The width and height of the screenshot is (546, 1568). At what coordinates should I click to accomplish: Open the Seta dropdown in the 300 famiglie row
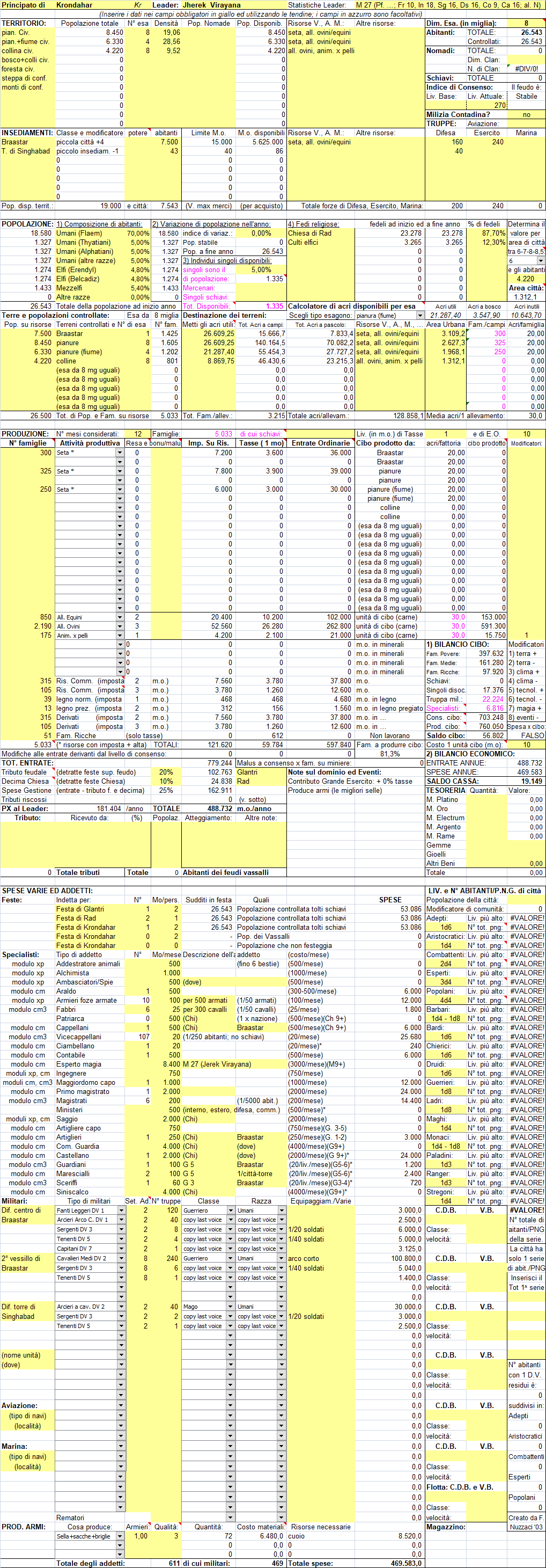[120, 453]
